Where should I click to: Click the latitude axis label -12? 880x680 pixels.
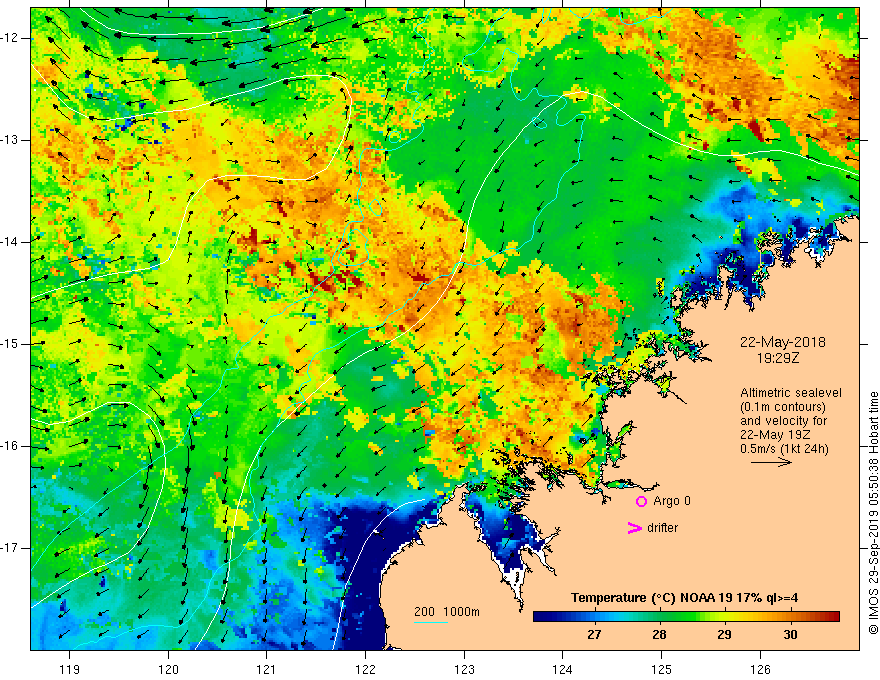(11, 38)
